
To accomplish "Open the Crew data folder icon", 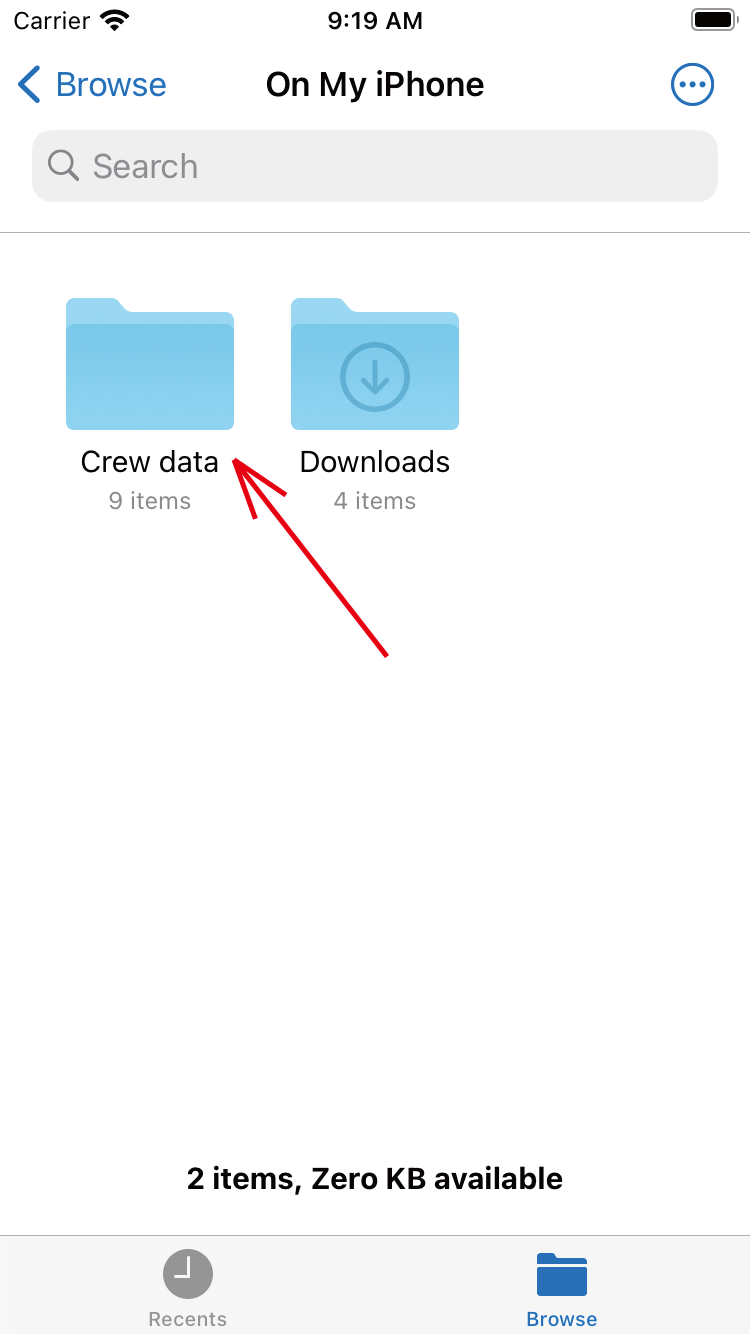I will tap(150, 364).
